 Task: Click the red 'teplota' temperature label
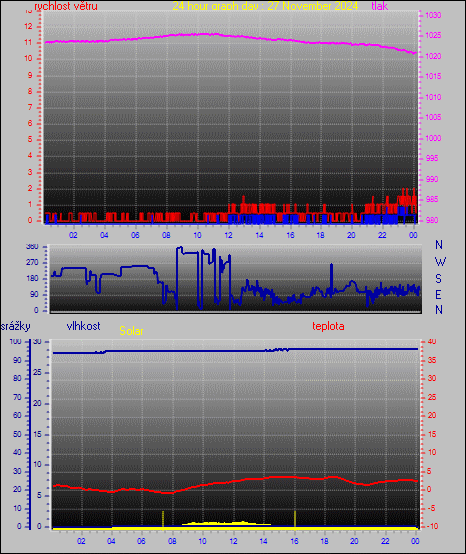[328, 326]
